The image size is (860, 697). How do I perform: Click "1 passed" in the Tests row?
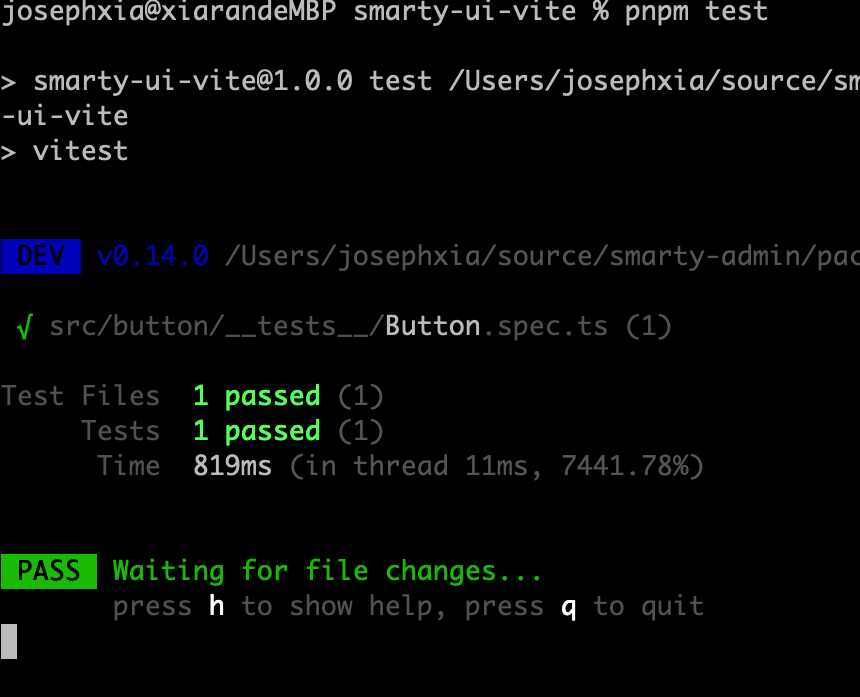tap(257, 431)
